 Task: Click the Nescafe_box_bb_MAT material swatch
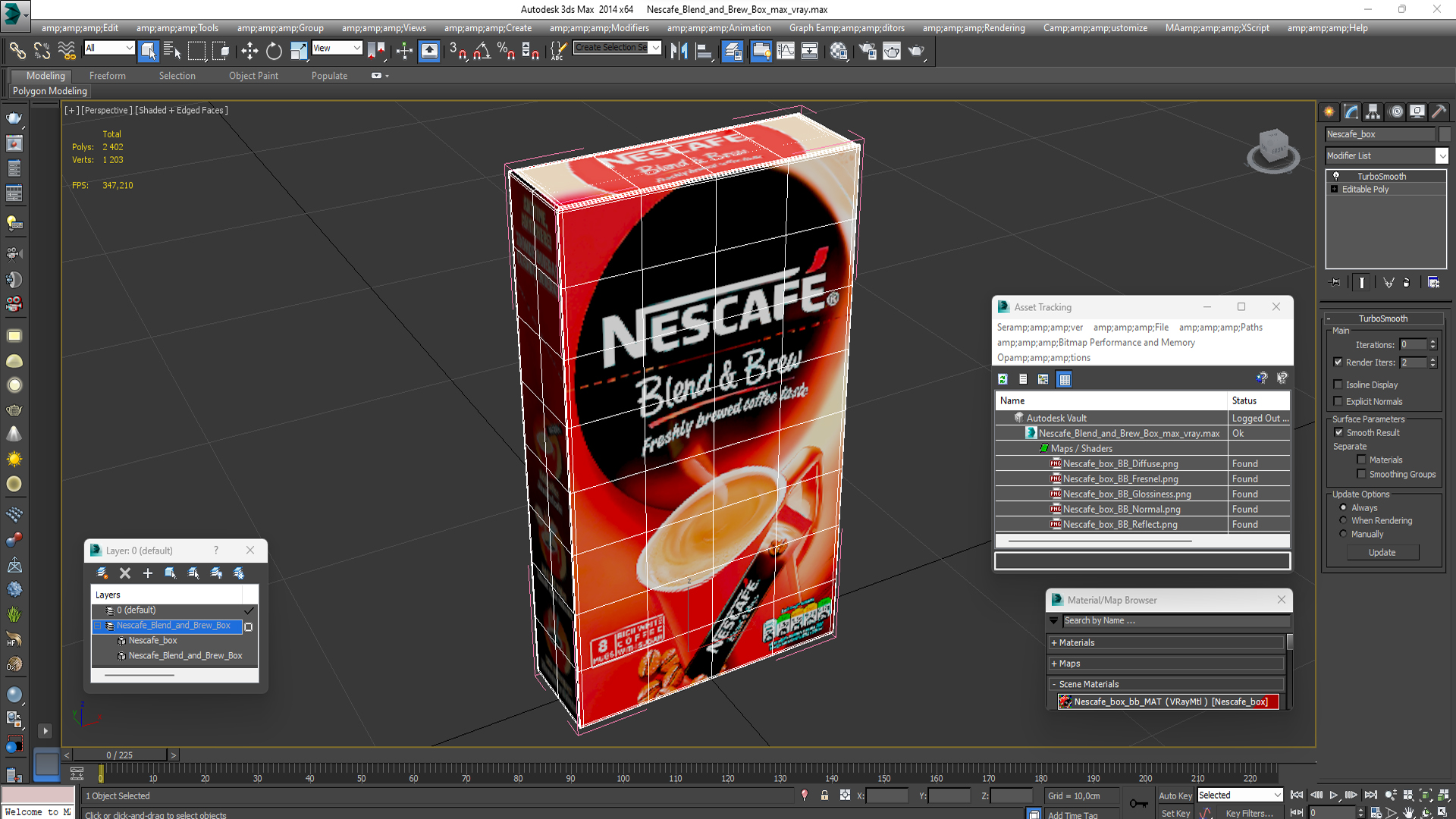pyautogui.click(x=1065, y=701)
